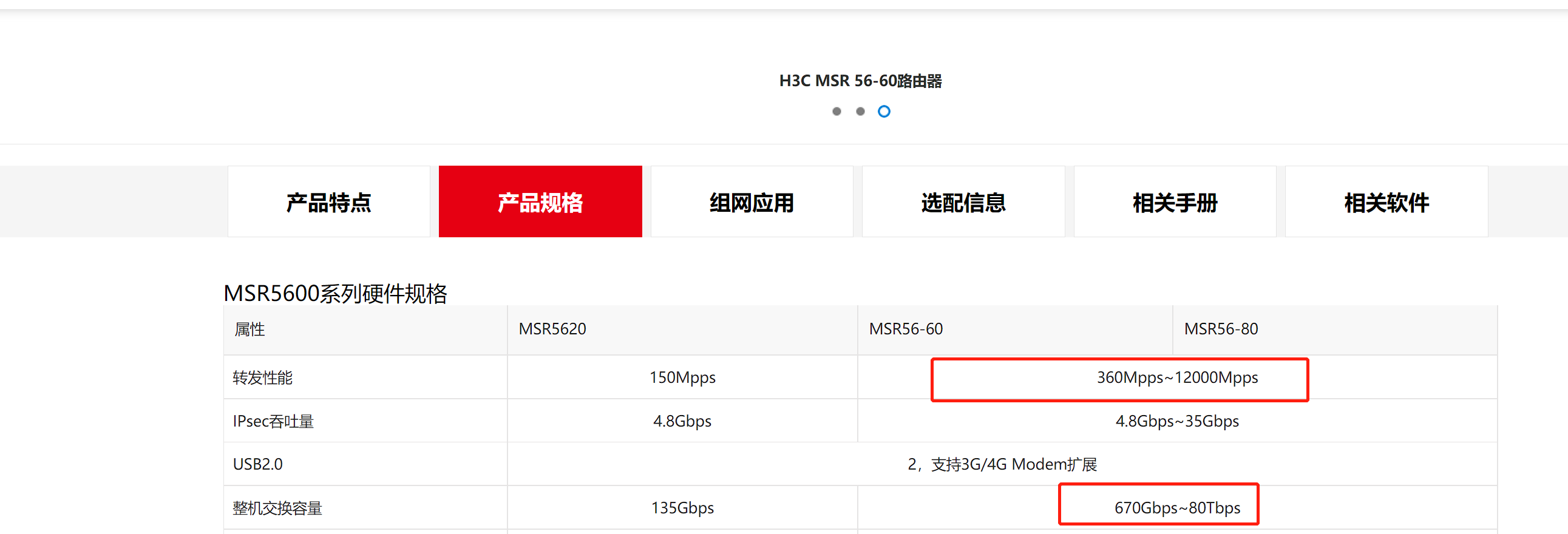Click the active third carousel dot

(x=884, y=111)
